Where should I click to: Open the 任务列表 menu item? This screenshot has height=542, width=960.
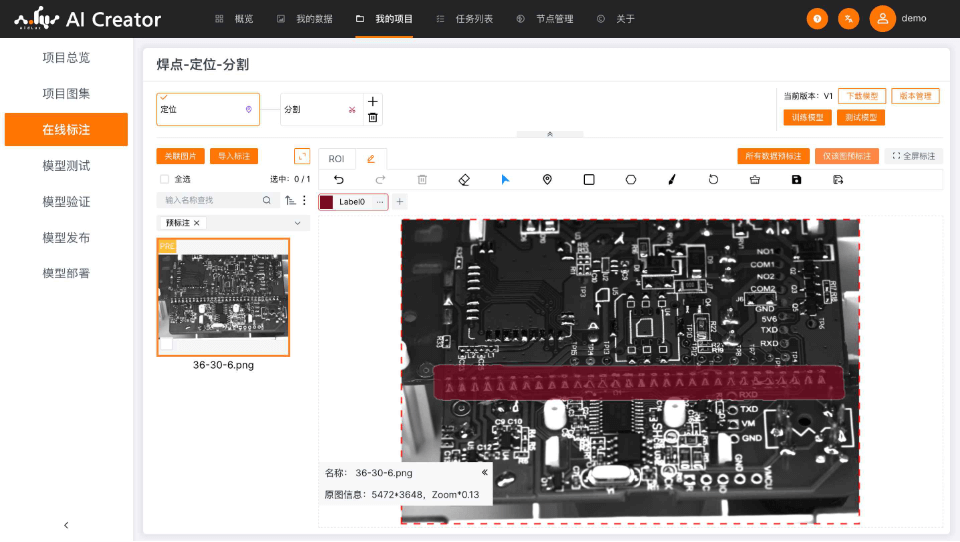tap(466, 19)
